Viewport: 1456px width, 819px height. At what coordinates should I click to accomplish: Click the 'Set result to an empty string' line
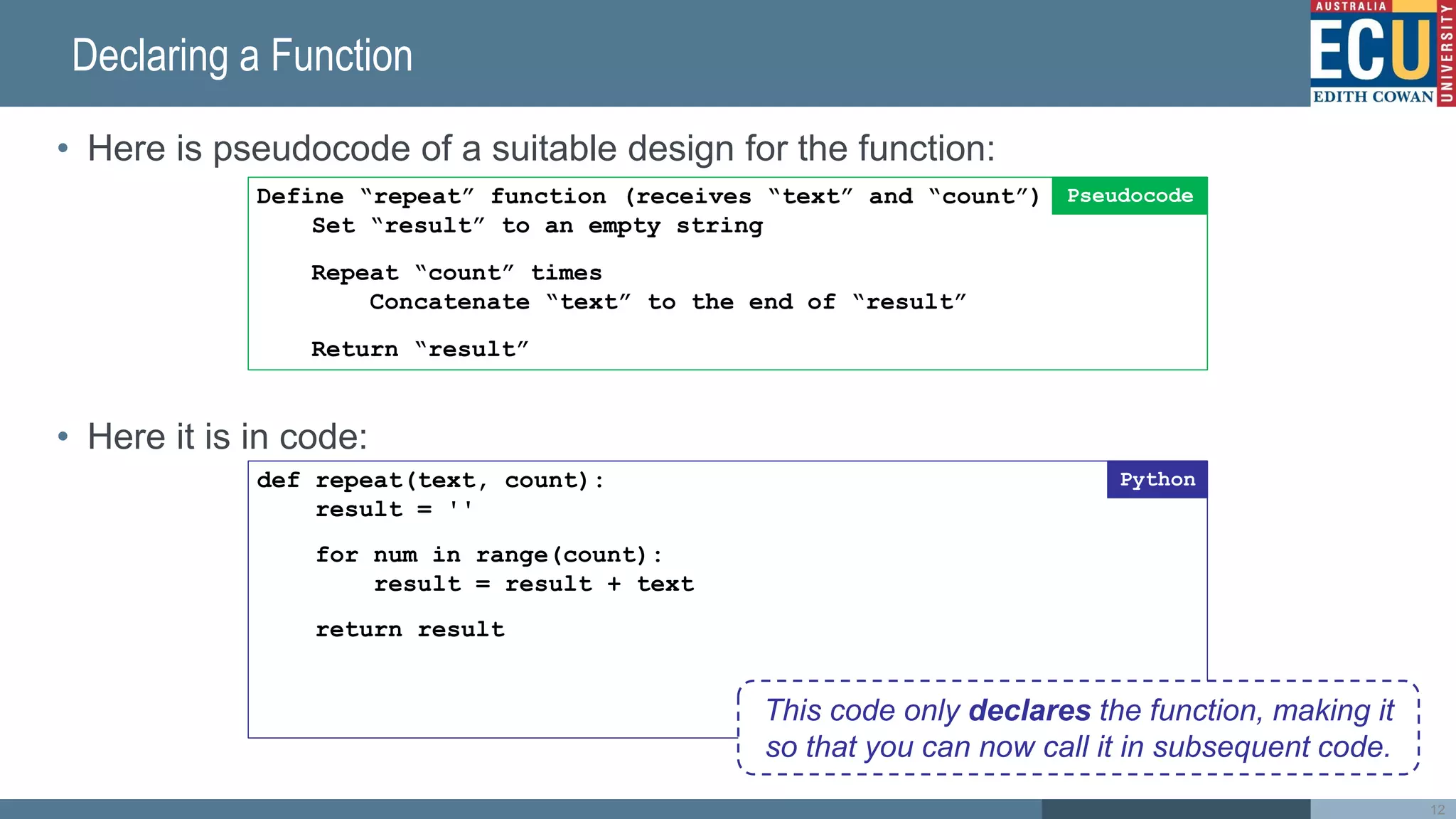pyautogui.click(x=537, y=226)
